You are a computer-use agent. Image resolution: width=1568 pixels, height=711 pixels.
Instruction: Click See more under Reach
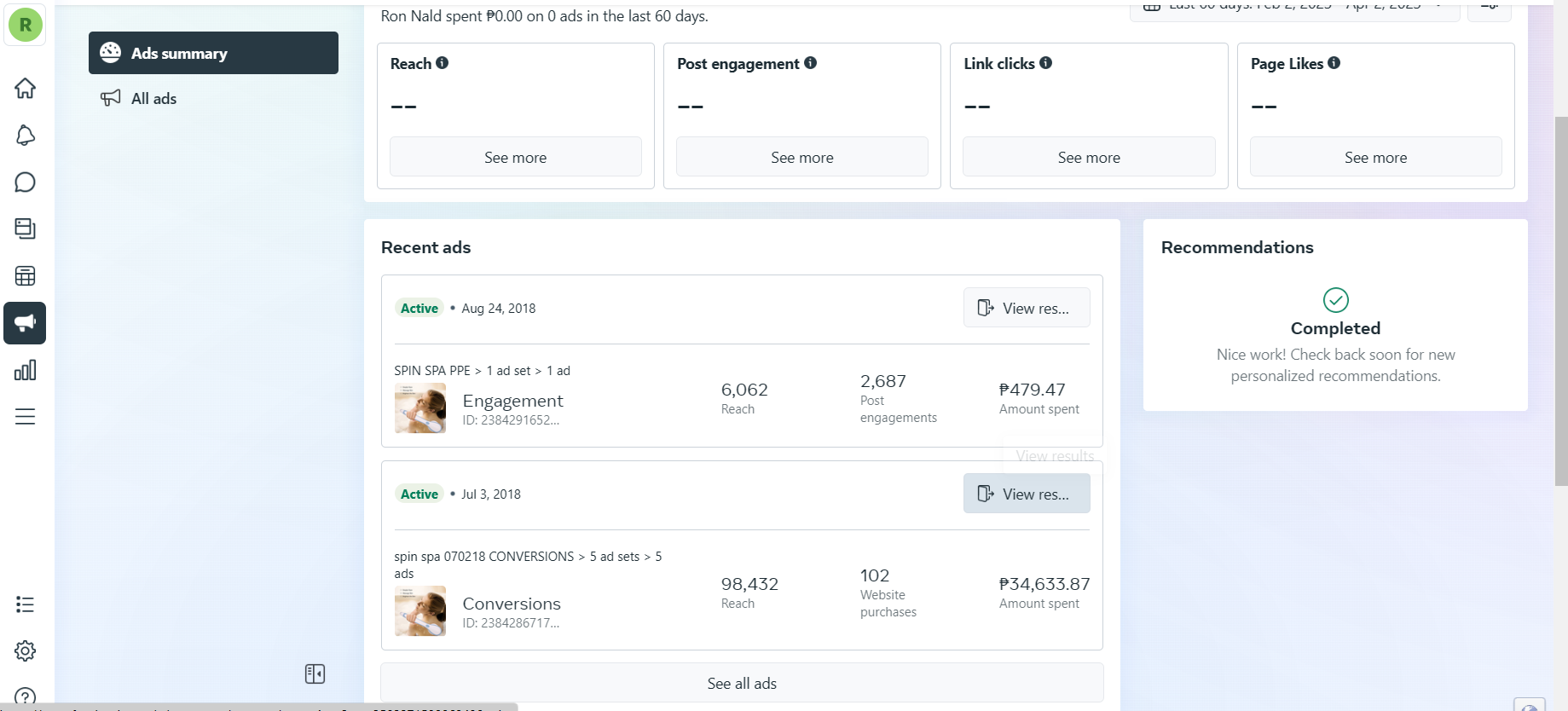tap(515, 158)
